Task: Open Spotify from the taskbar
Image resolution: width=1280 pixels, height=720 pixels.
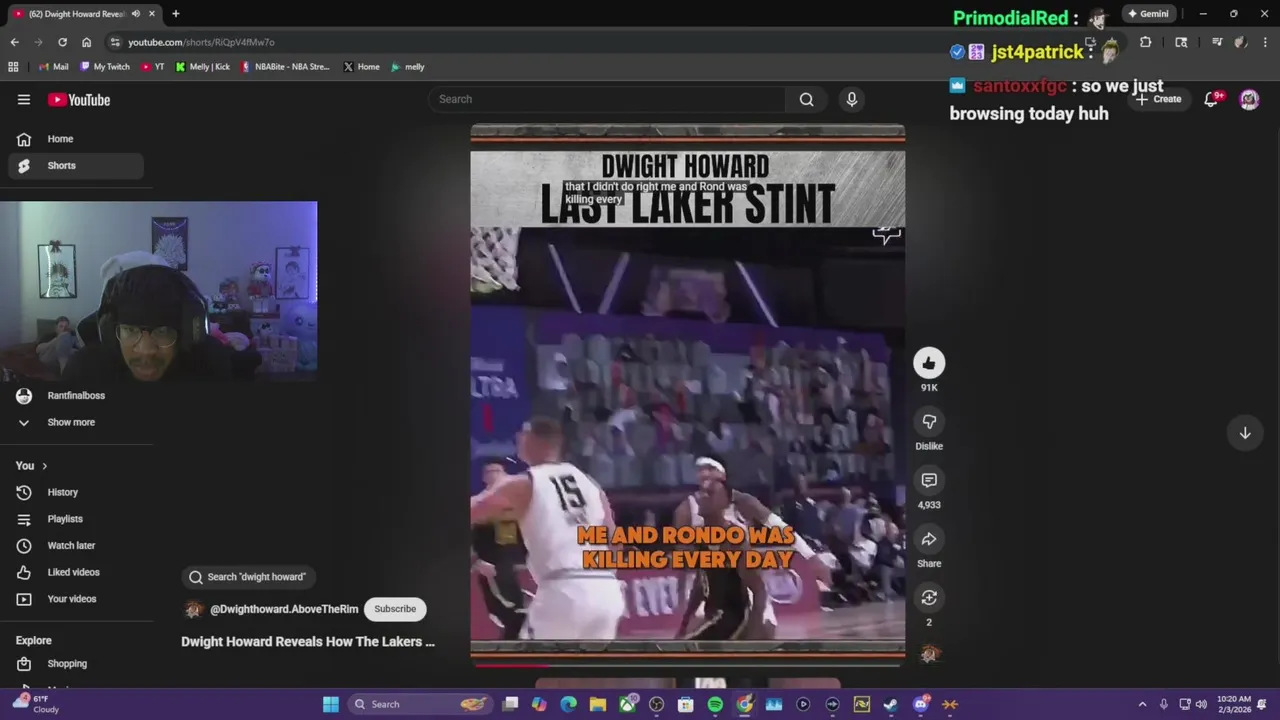Action: click(x=715, y=704)
